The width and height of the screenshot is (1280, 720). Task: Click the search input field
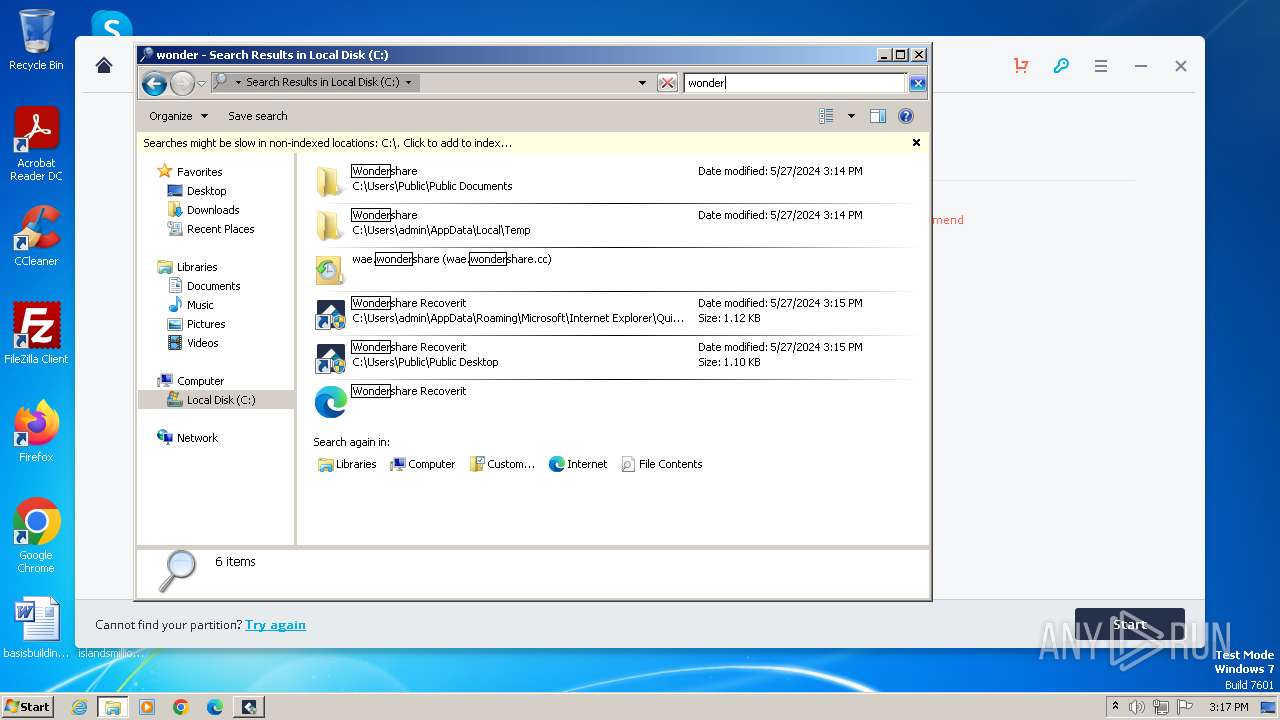(795, 83)
